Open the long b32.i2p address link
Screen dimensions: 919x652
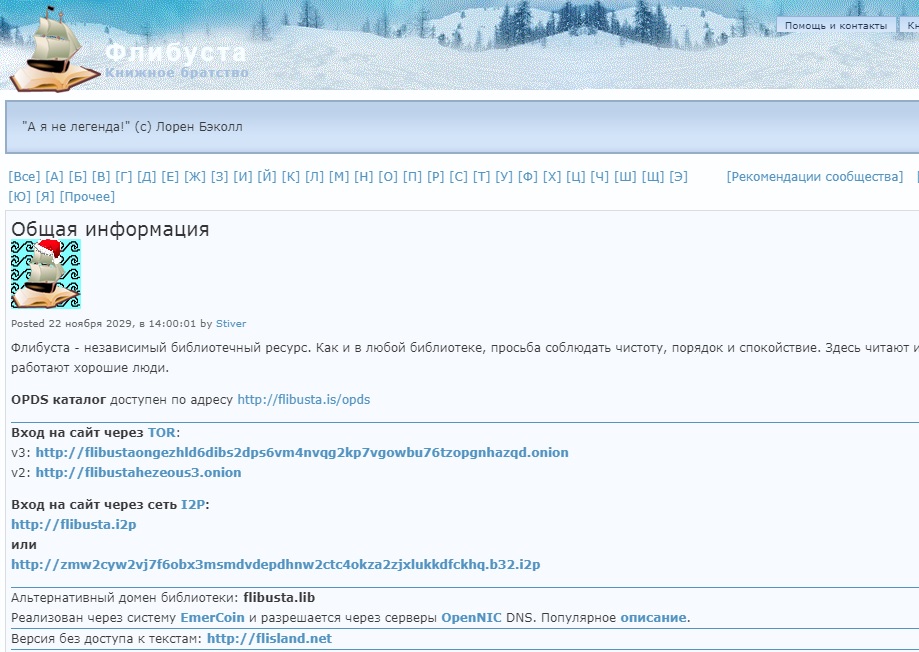tap(275, 565)
